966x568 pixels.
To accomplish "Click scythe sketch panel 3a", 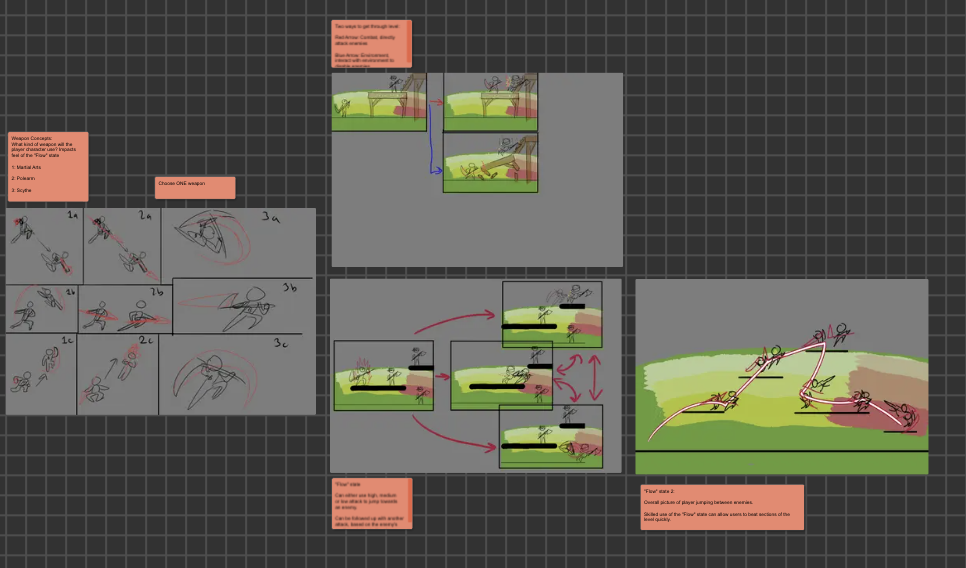I will [236, 242].
